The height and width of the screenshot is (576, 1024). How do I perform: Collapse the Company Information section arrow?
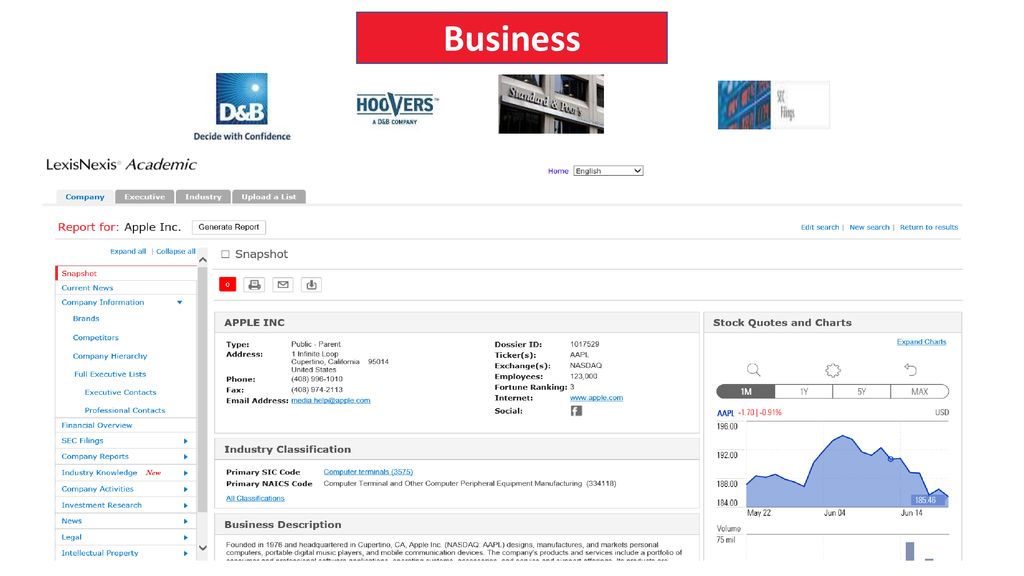[180, 302]
